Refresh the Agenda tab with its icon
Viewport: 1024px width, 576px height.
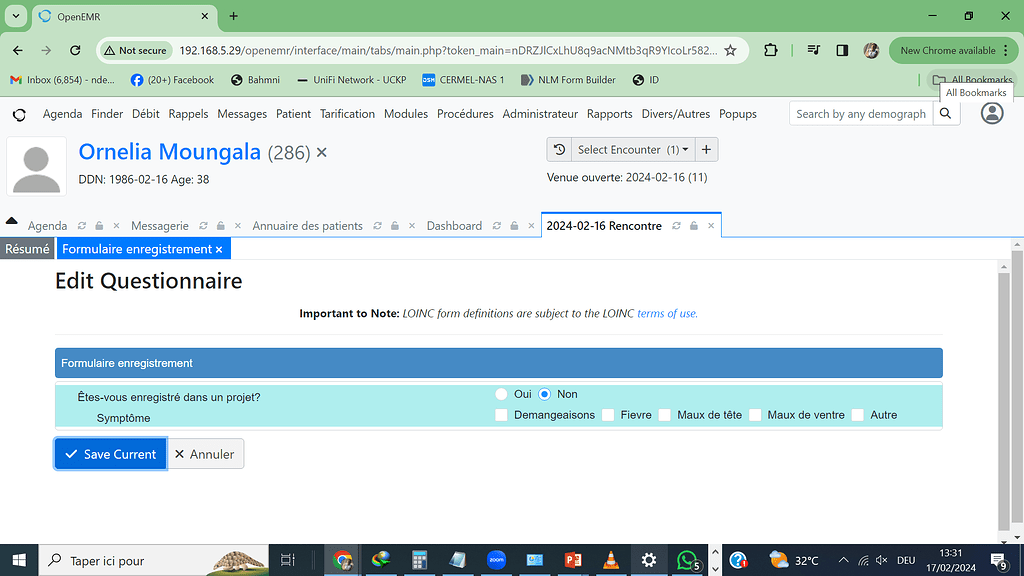point(82,226)
